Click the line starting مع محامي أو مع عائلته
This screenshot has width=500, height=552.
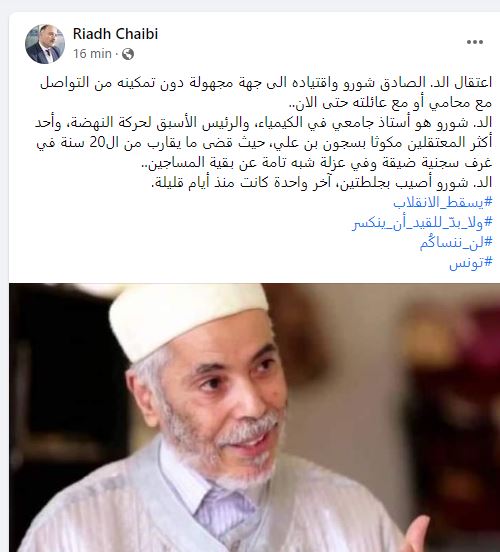click(x=390, y=103)
